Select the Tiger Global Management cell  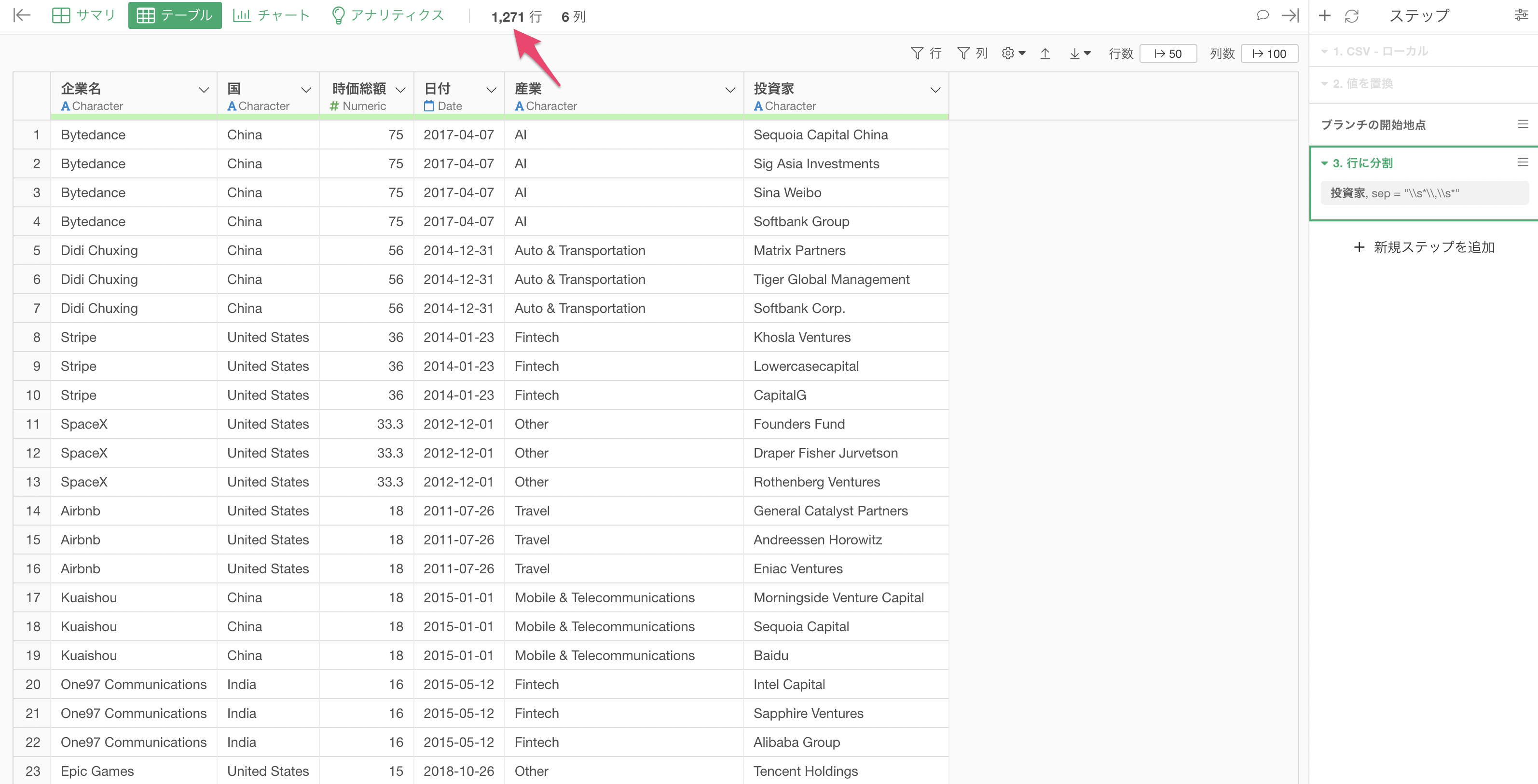pyautogui.click(x=846, y=279)
